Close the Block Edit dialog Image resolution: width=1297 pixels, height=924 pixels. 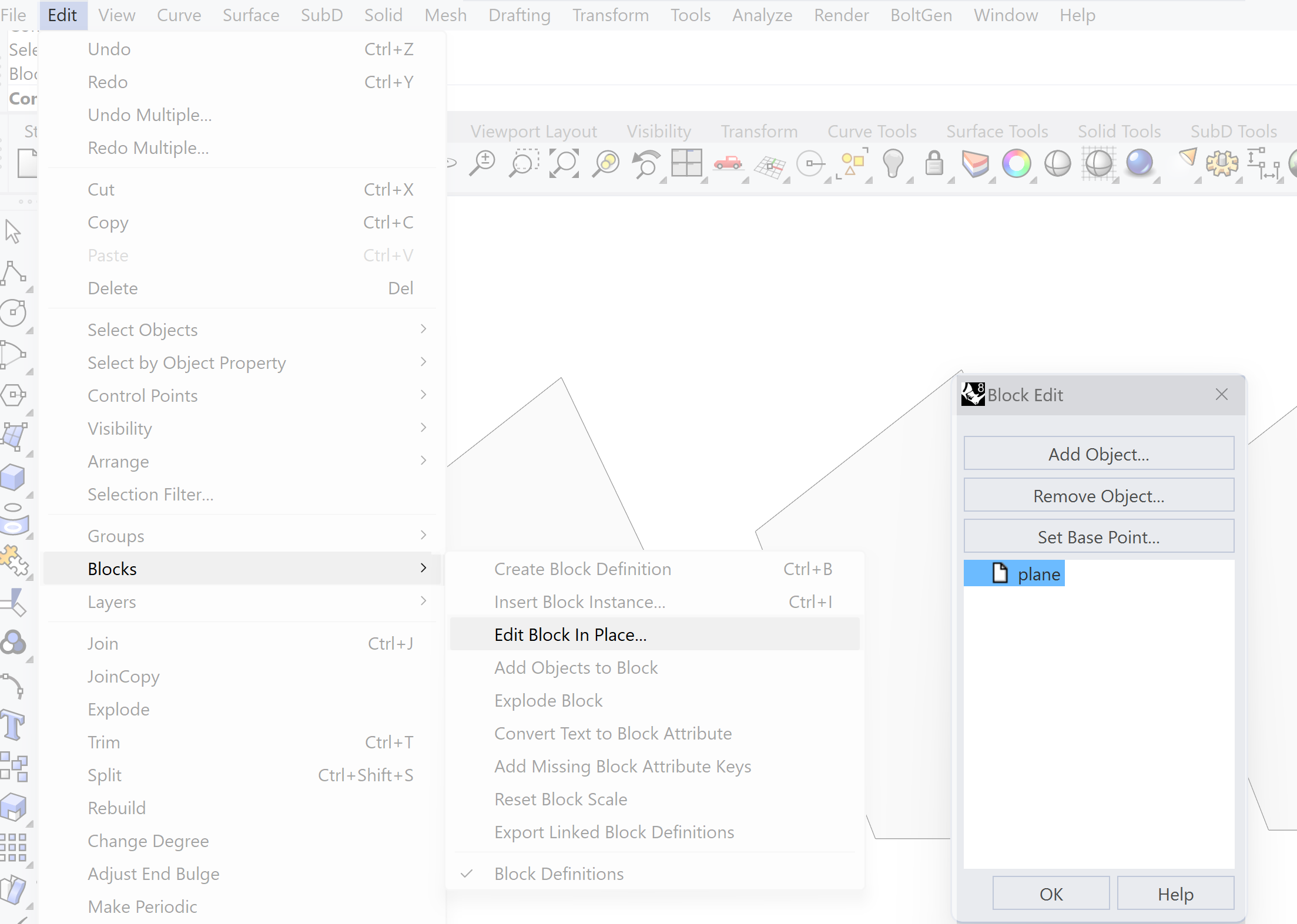tap(1222, 394)
